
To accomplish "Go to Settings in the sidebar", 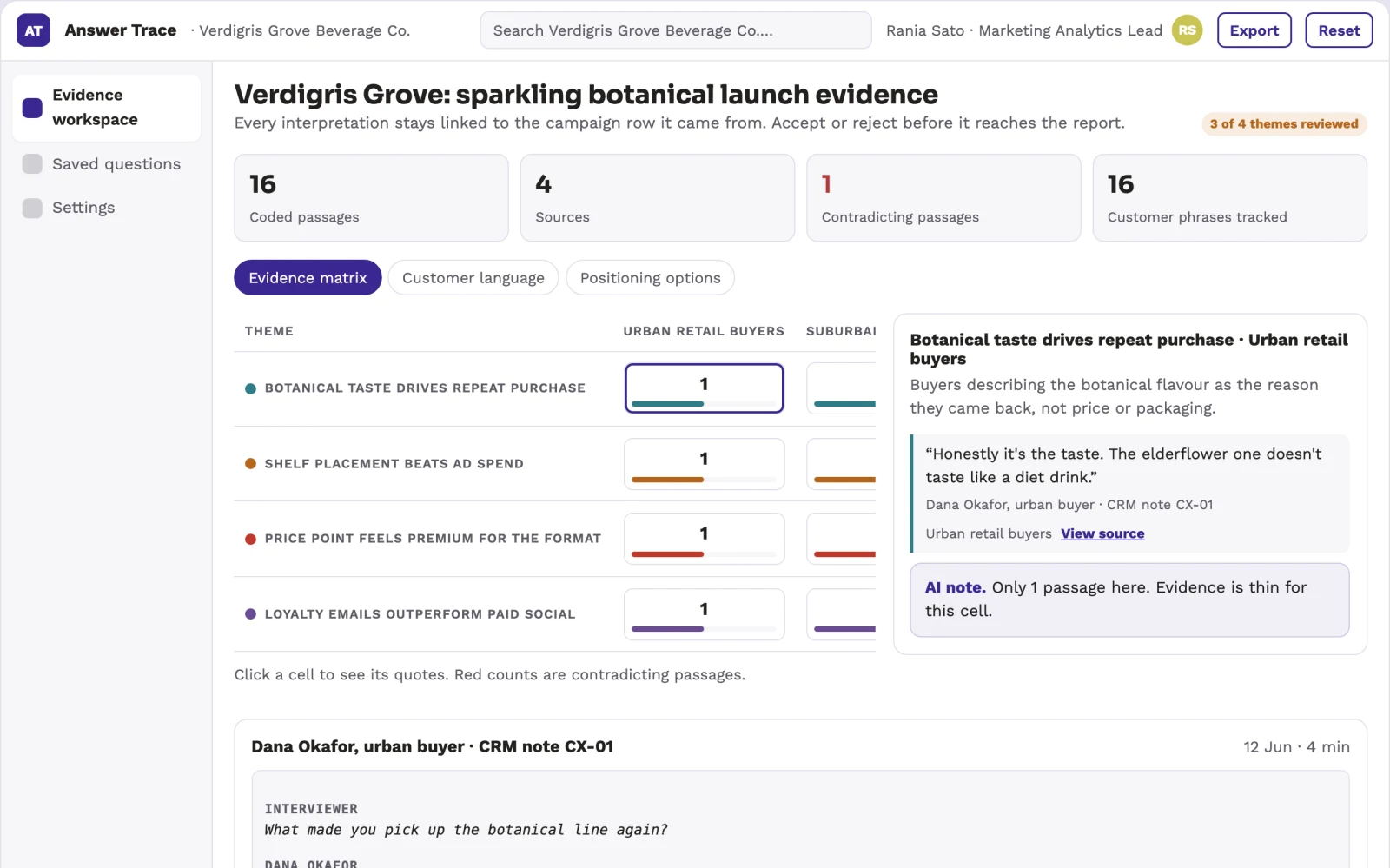I will [x=107, y=208].
